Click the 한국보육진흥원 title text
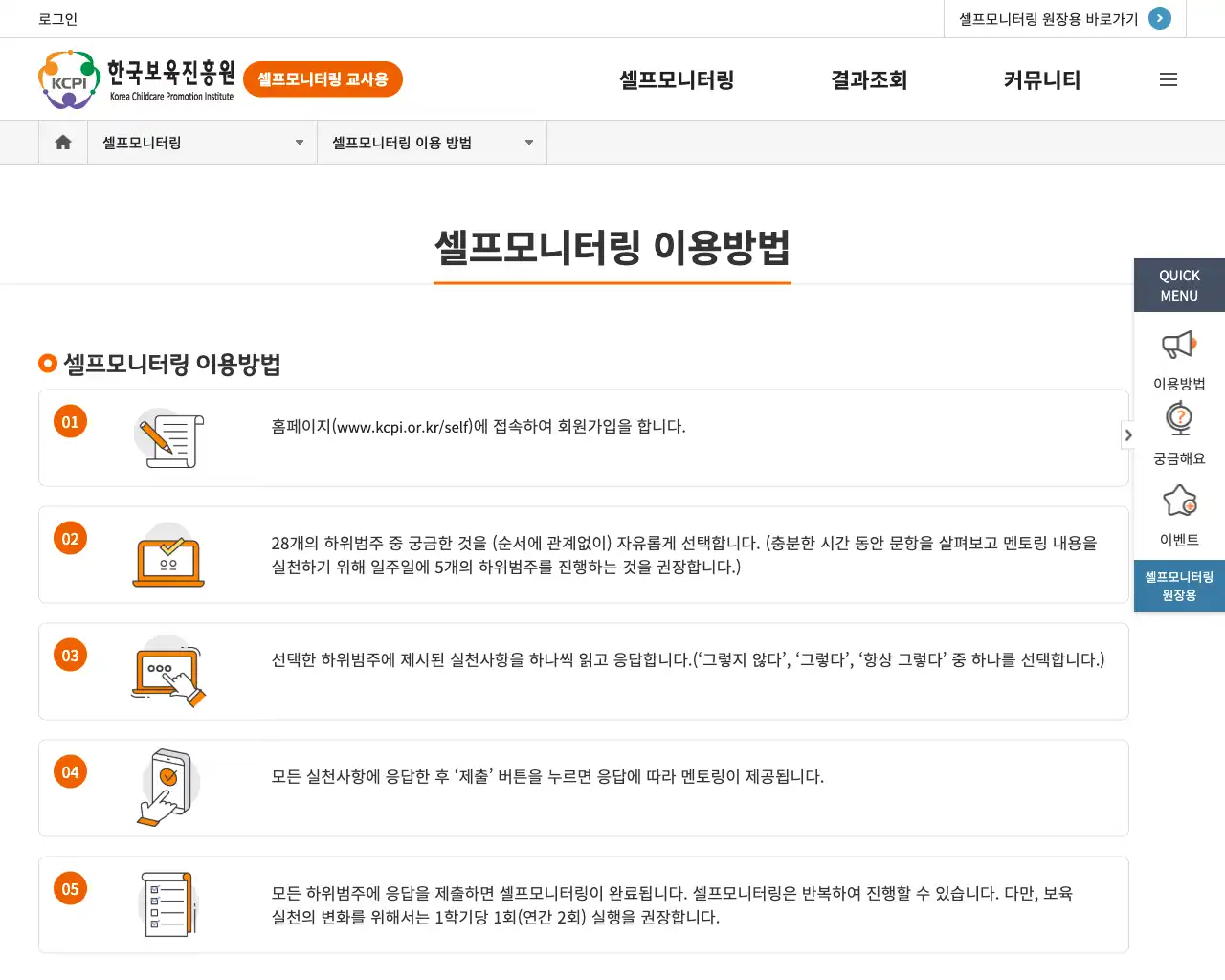This screenshot has height=980, width=1225. 170,72
